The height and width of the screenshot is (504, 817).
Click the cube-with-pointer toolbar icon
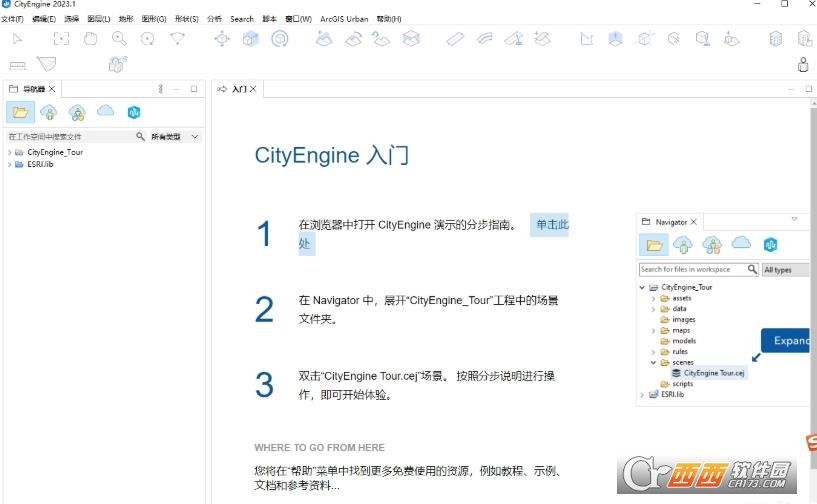tap(703, 39)
